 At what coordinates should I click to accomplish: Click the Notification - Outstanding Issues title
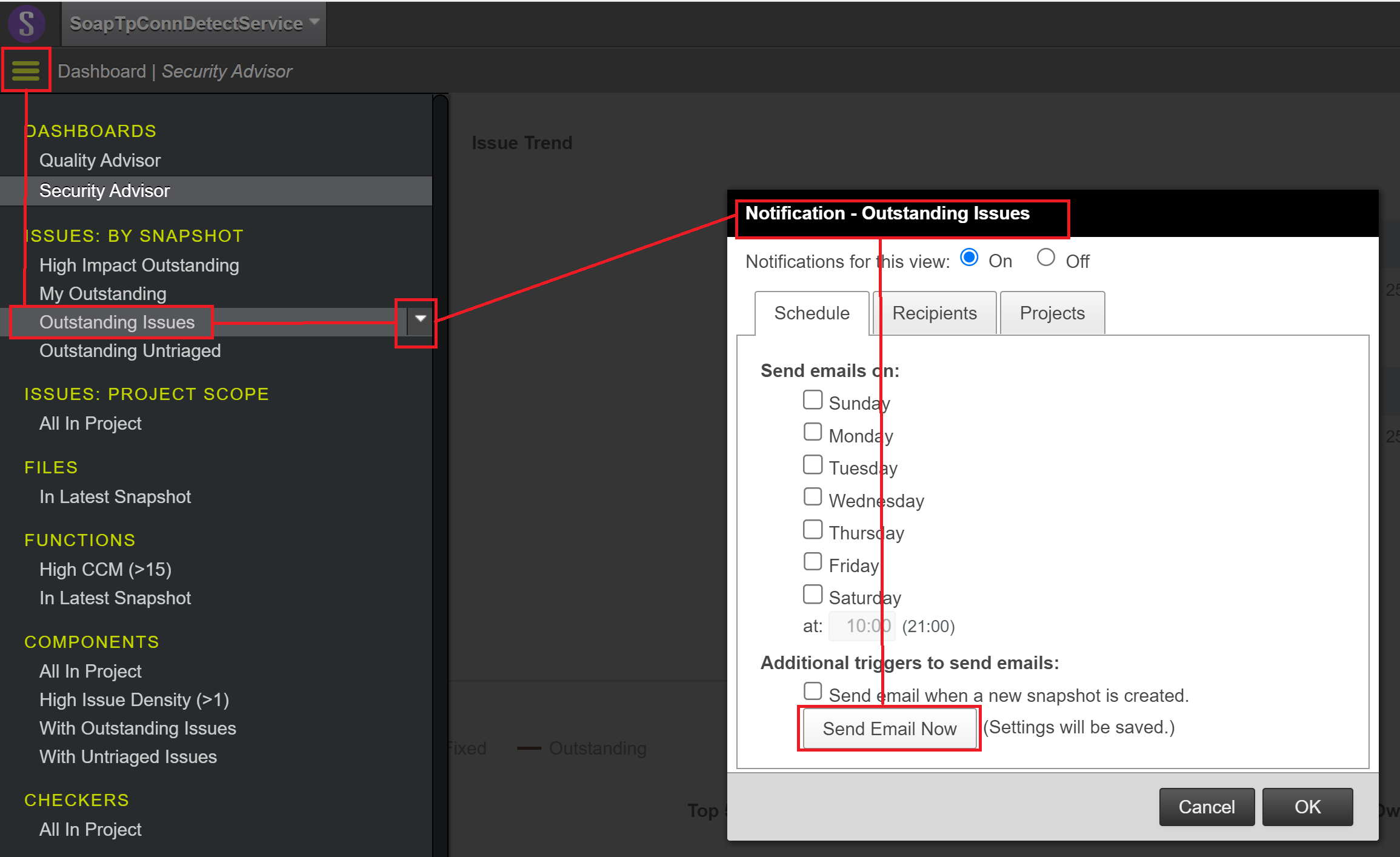pyautogui.click(x=887, y=213)
